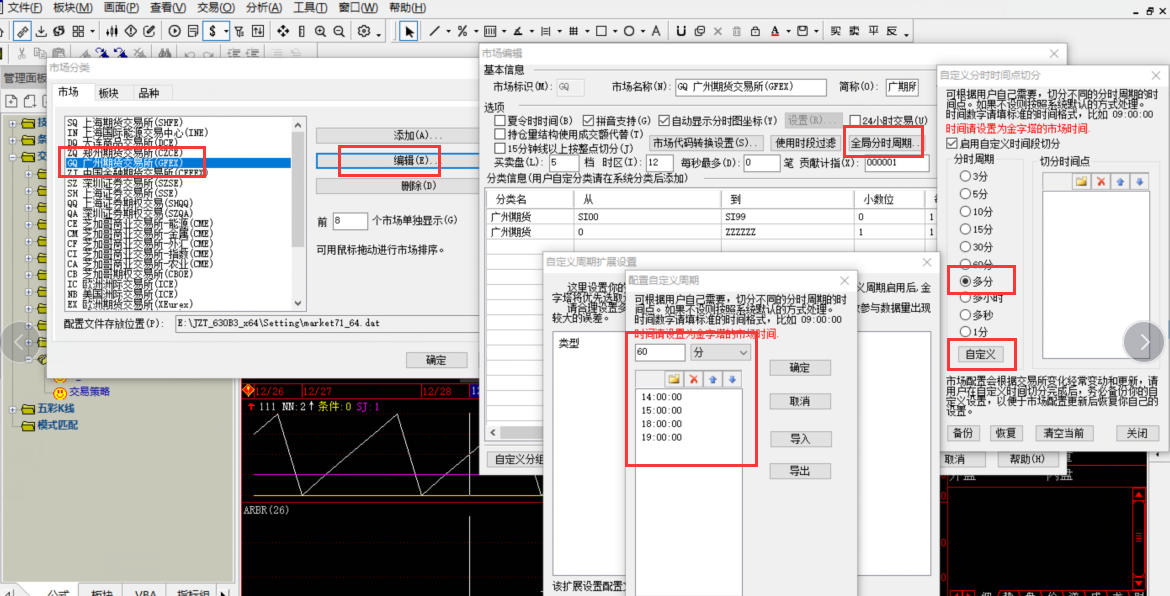Expand the 五彩K线 tree node
The height and width of the screenshot is (596, 1170).
tap(13, 409)
